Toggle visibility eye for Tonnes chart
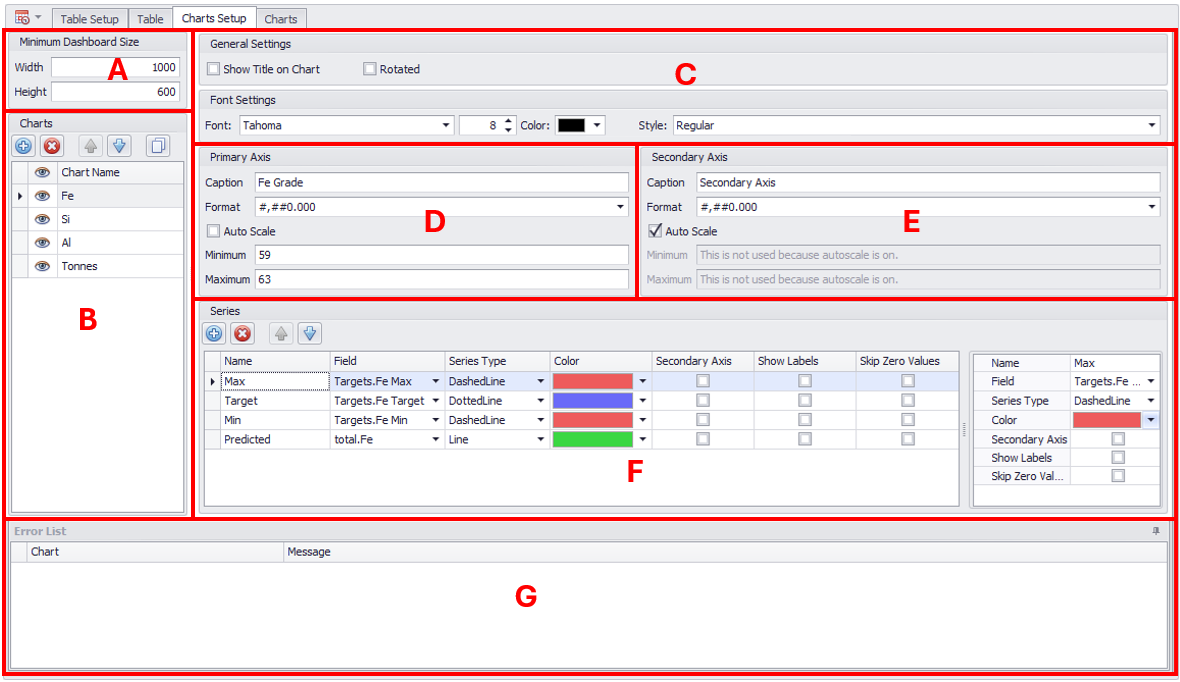This screenshot has height=682, width=1180. click(x=43, y=266)
